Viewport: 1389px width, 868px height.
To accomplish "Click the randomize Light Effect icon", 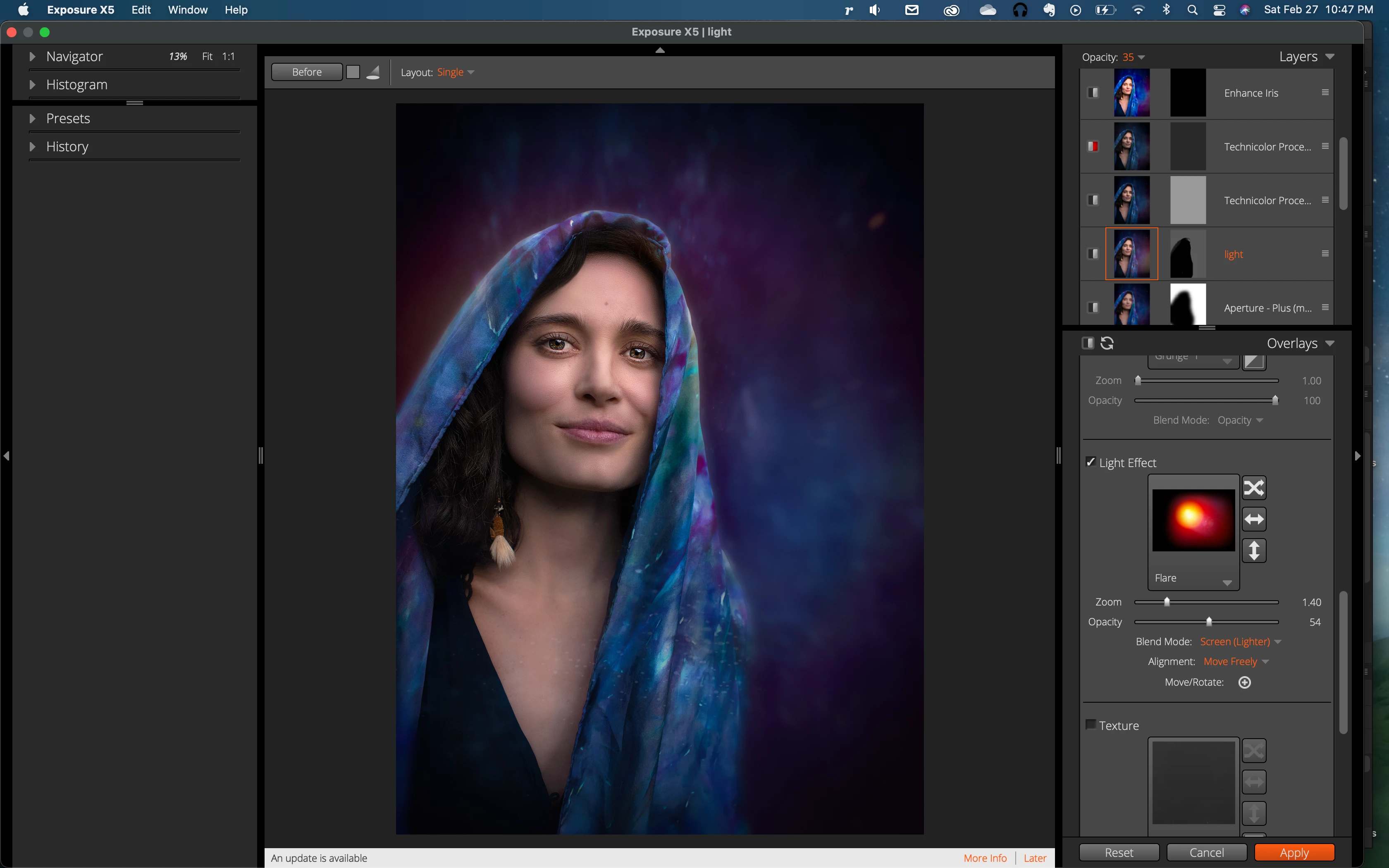I will tap(1253, 488).
